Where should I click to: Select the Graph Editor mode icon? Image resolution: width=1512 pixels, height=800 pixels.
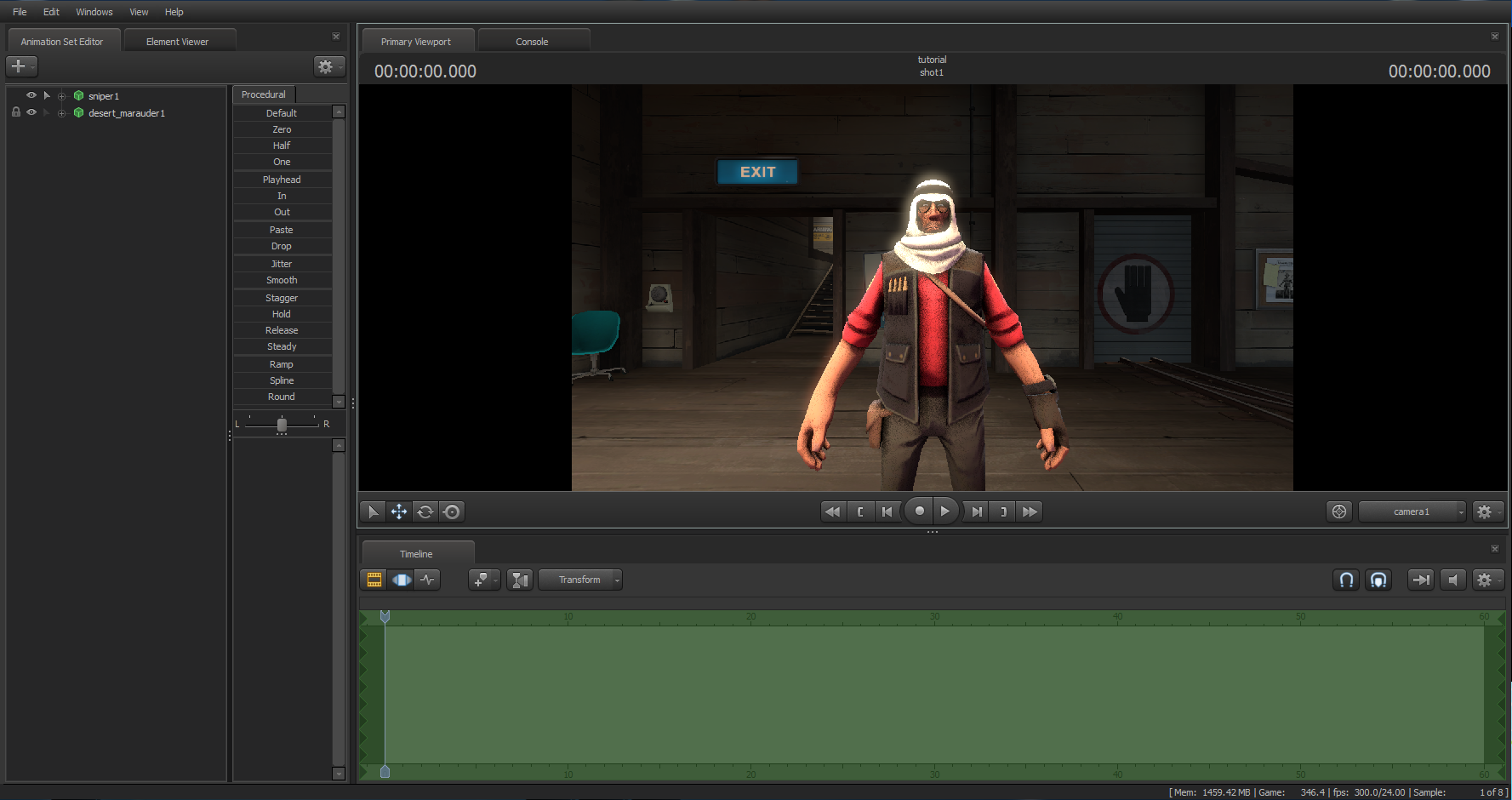[427, 580]
